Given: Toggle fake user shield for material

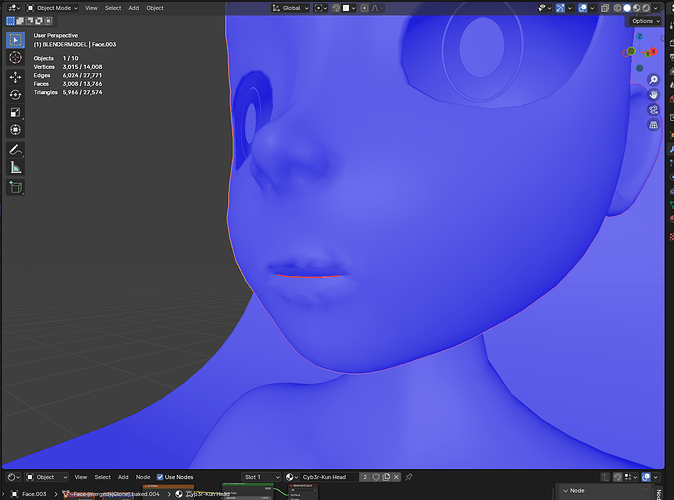Looking at the screenshot, I should [x=376, y=477].
